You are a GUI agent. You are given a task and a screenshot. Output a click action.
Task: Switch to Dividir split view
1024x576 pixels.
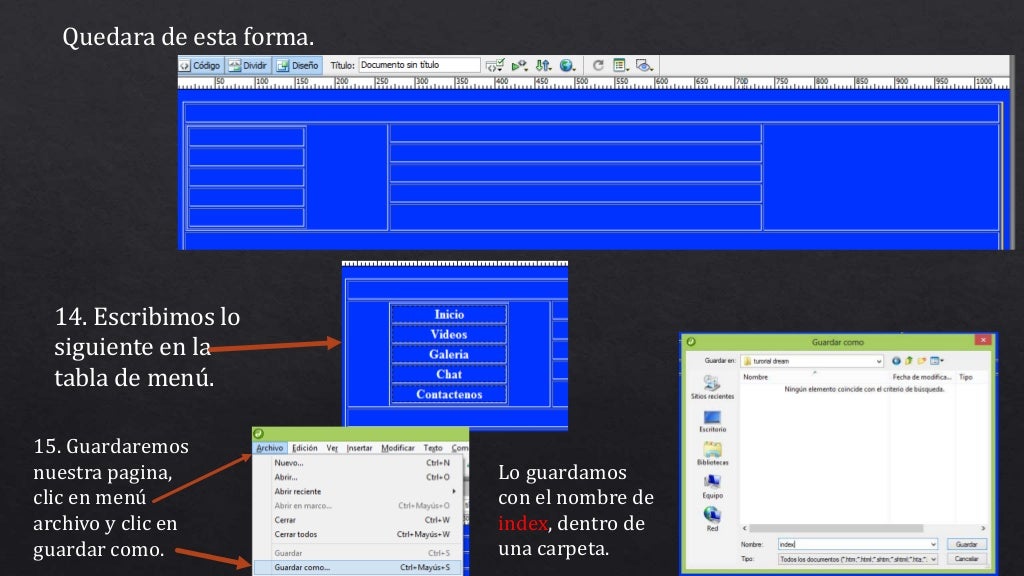248,65
